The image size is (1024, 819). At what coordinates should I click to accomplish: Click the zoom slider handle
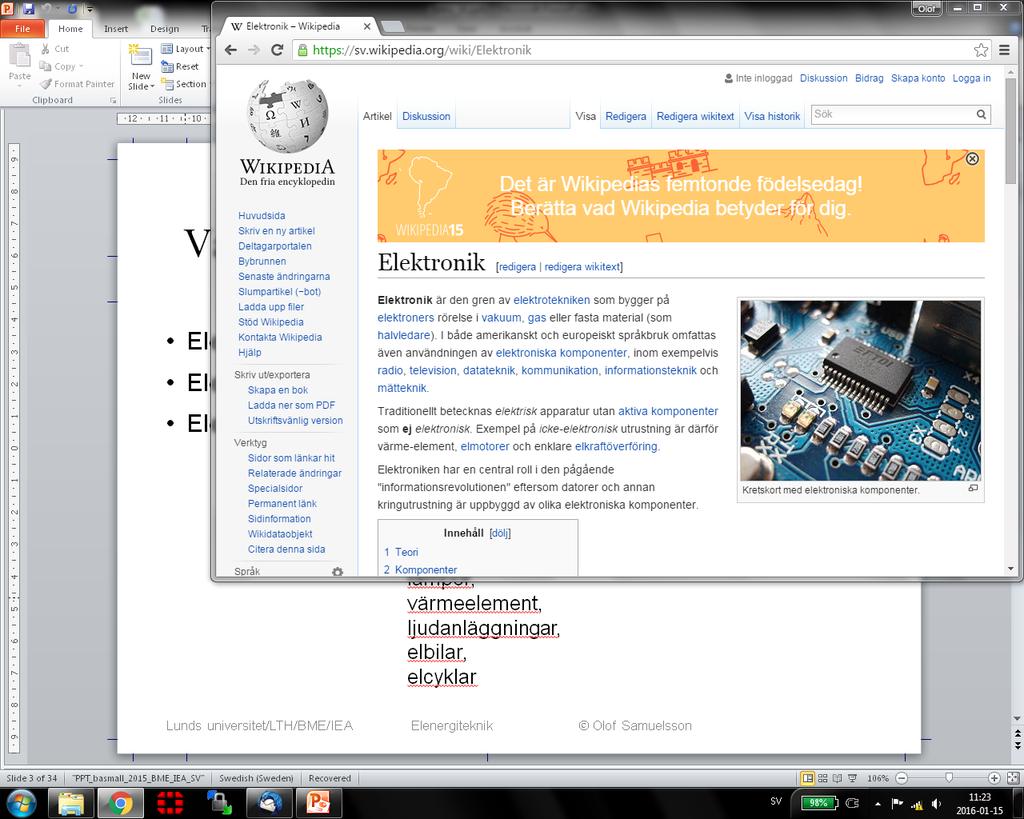pos(949,778)
